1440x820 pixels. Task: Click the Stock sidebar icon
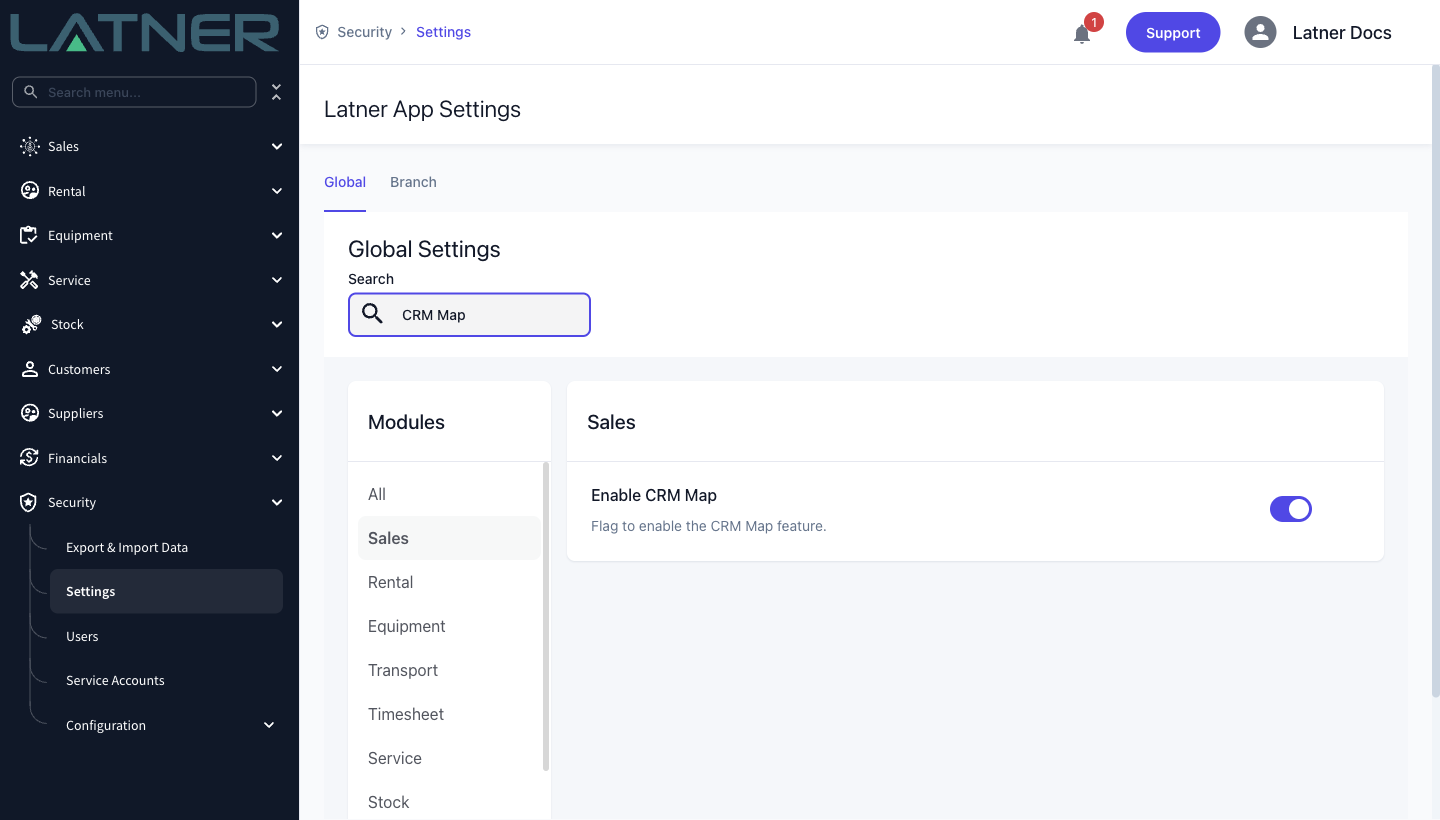pos(31,324)
